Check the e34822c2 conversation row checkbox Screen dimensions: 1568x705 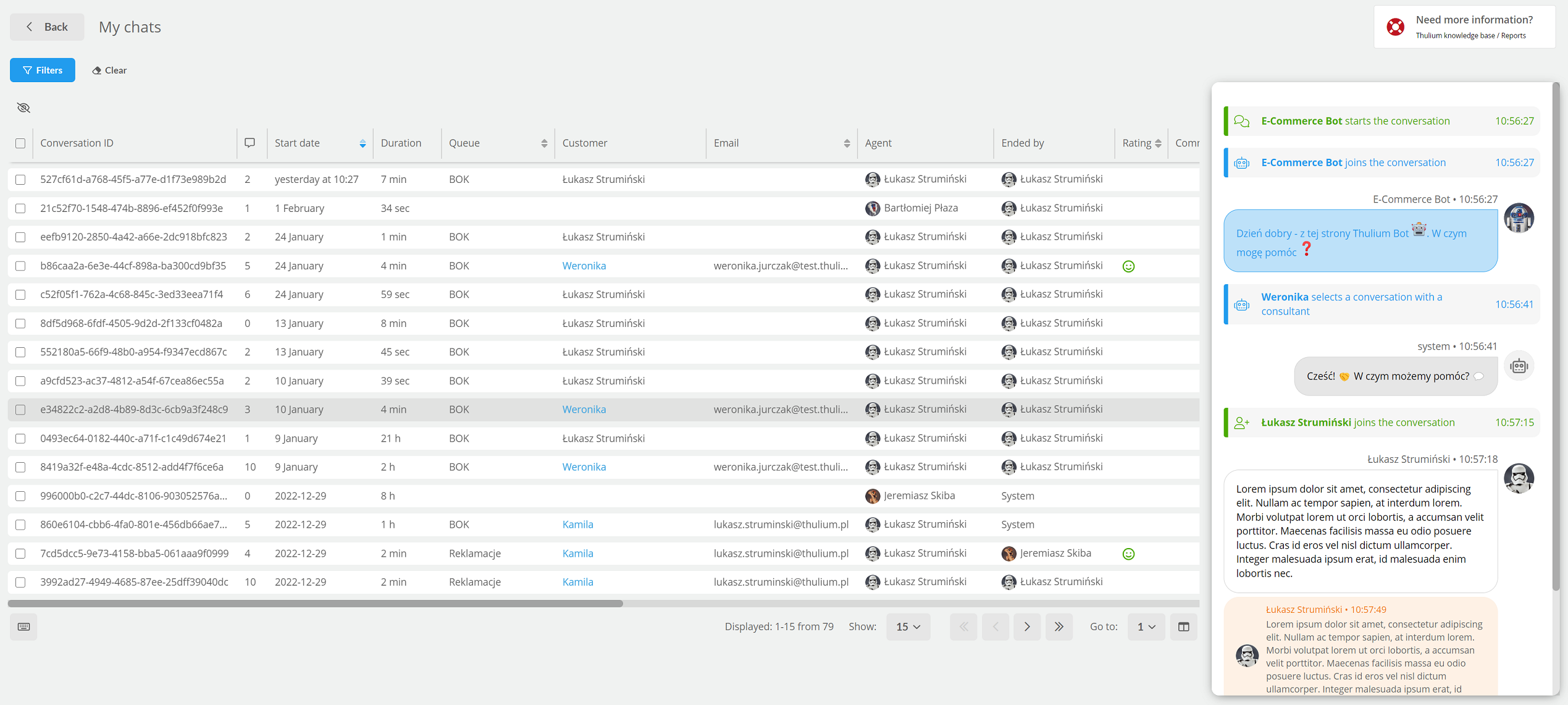20,410
